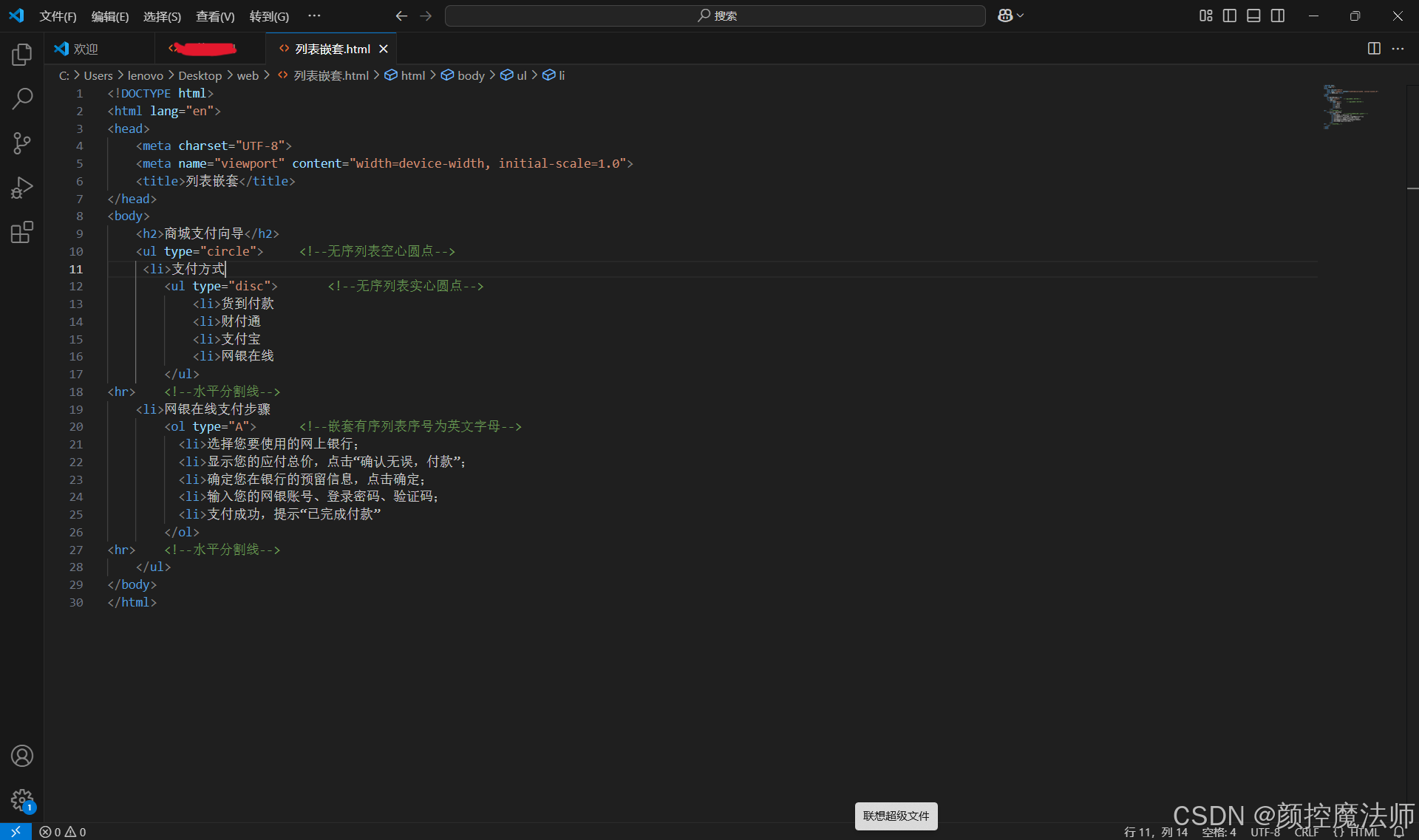Switch to the 欢迎 tab

click(84, 48)
